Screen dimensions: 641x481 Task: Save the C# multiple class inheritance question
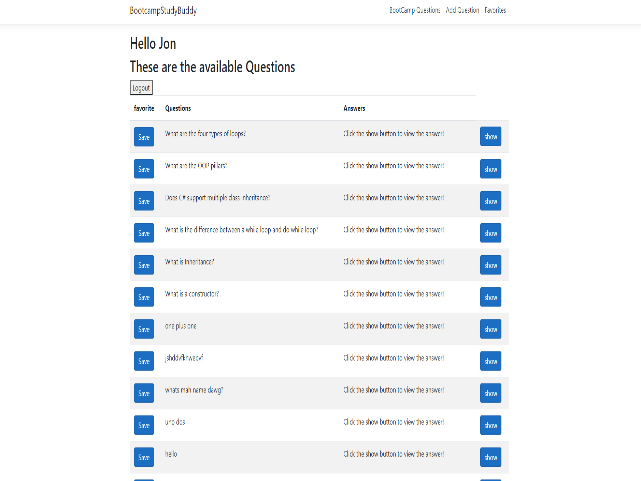click(144, 201)
